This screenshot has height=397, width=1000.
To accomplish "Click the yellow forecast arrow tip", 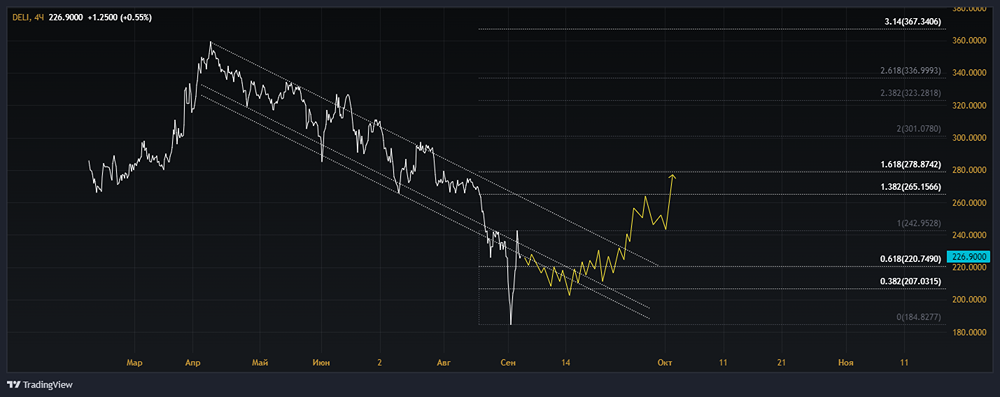I will (673, 176).
